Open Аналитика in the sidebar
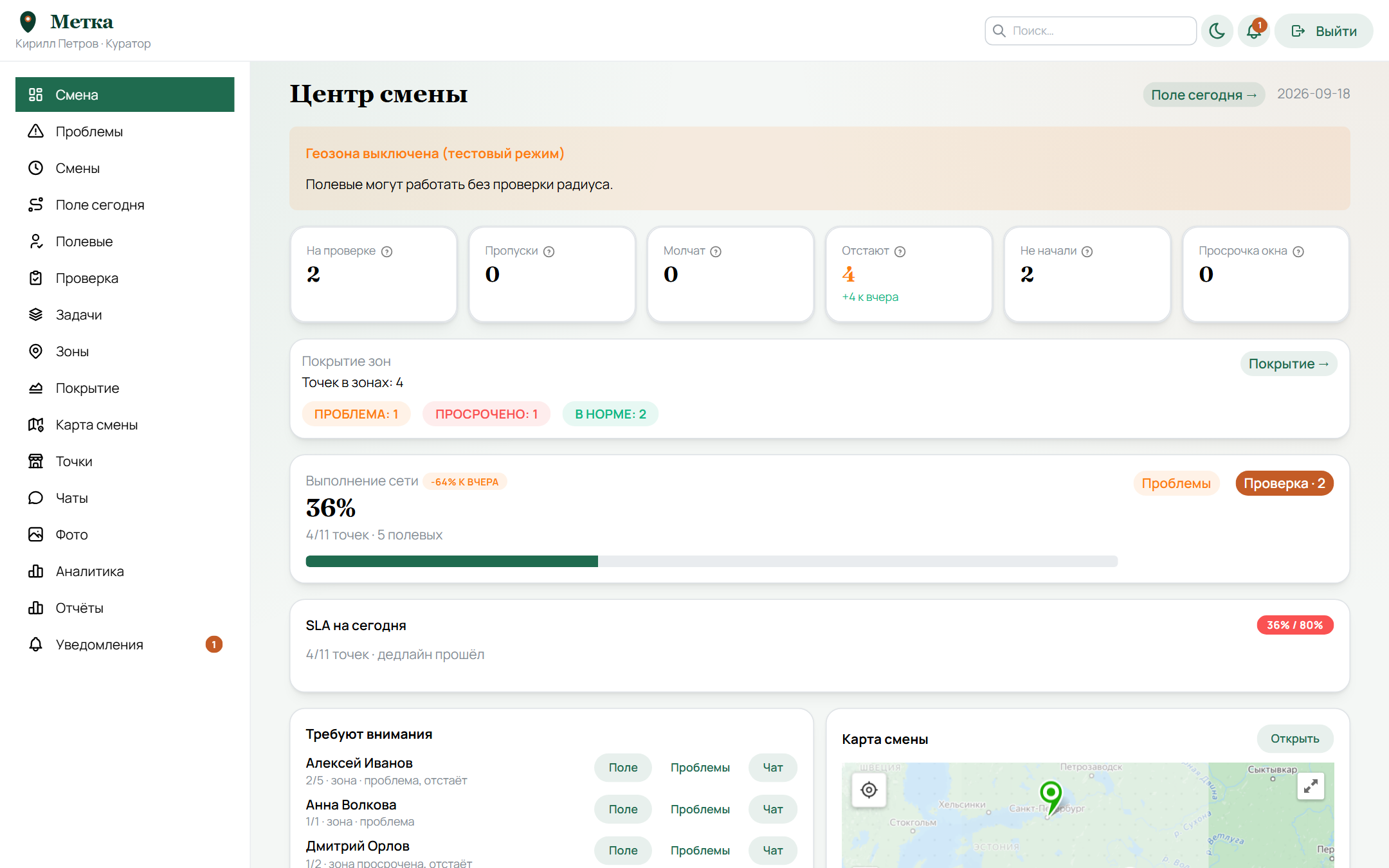This screenshot has height=868, width=1389. 125,571
